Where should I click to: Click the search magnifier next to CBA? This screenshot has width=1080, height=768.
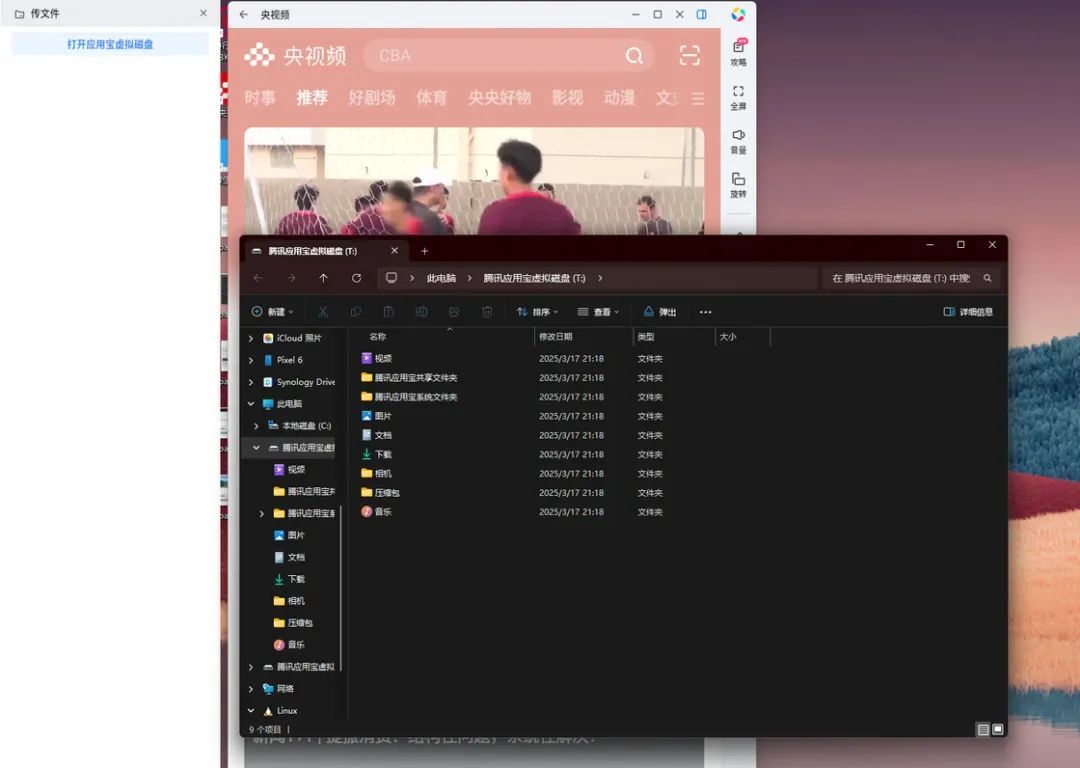tap(635, 56)
